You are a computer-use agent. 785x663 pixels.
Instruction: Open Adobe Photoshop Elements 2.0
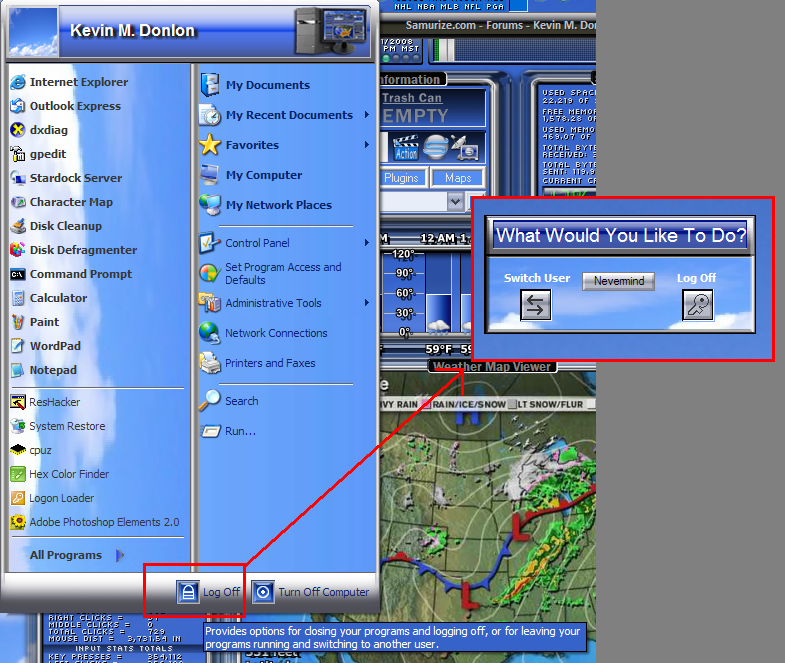tap(95, 522)
